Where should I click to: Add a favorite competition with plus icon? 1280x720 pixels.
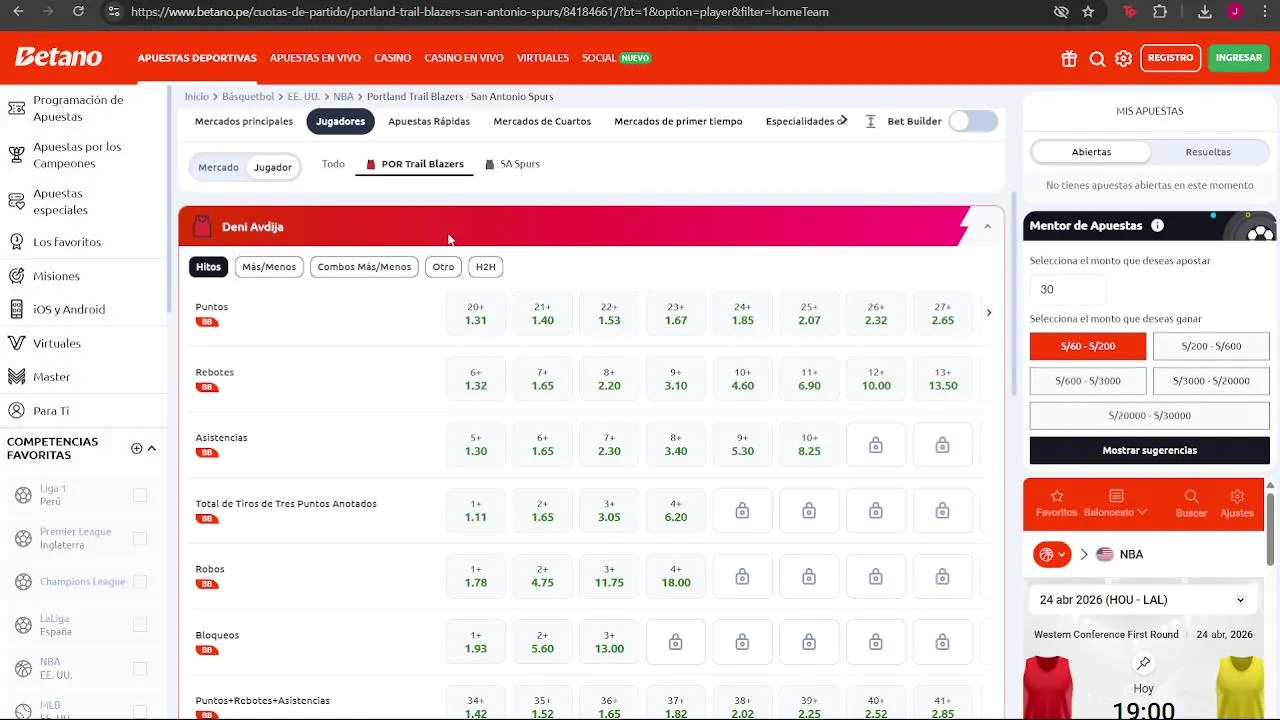136,448
